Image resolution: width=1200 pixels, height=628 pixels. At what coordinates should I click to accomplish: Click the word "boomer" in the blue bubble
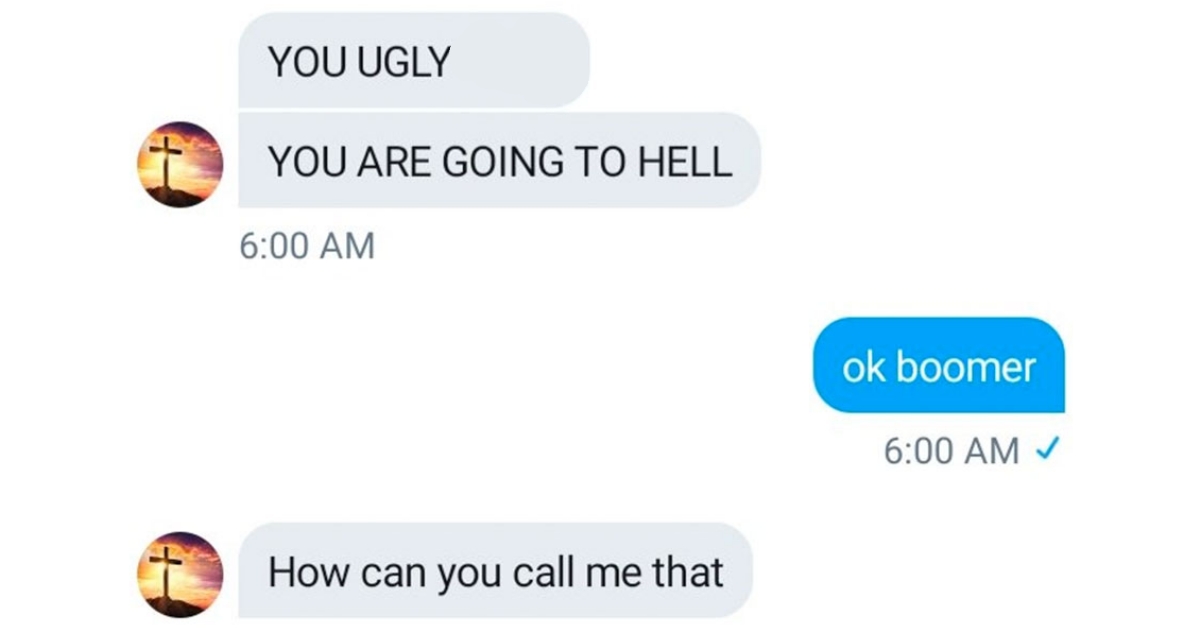[x=965, y=368]
